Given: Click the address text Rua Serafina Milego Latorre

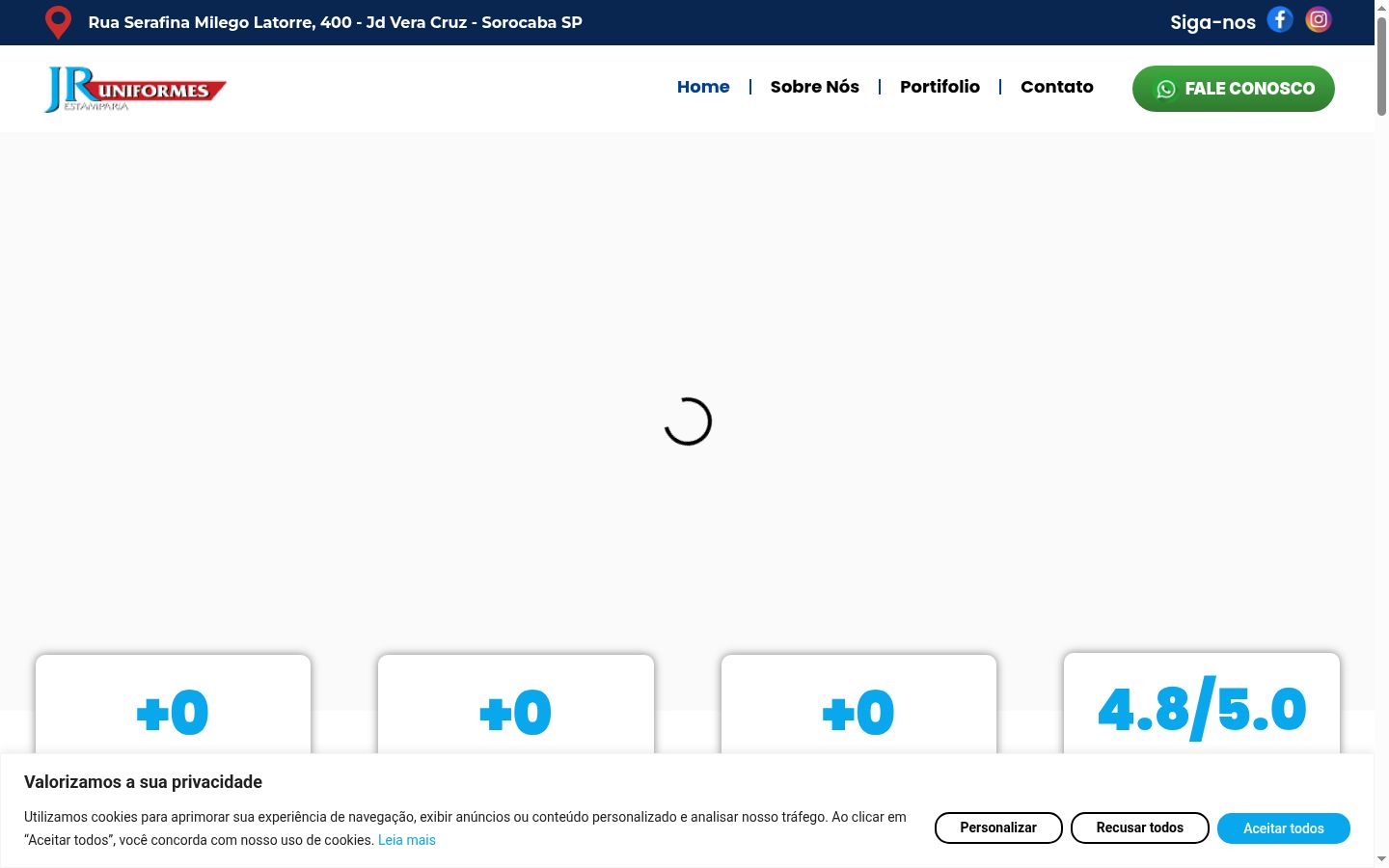Looking at the screenshot, I should (x=336, y=22).
